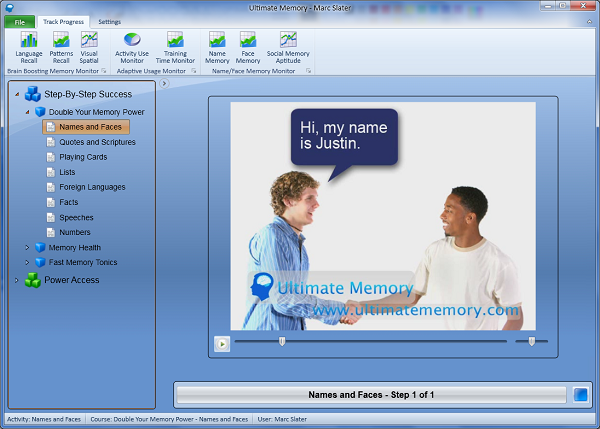Screen dimensions: 600x429
Task: Click the Fast Memory Tonics cube icon
Action: click(x=40, y=262)
